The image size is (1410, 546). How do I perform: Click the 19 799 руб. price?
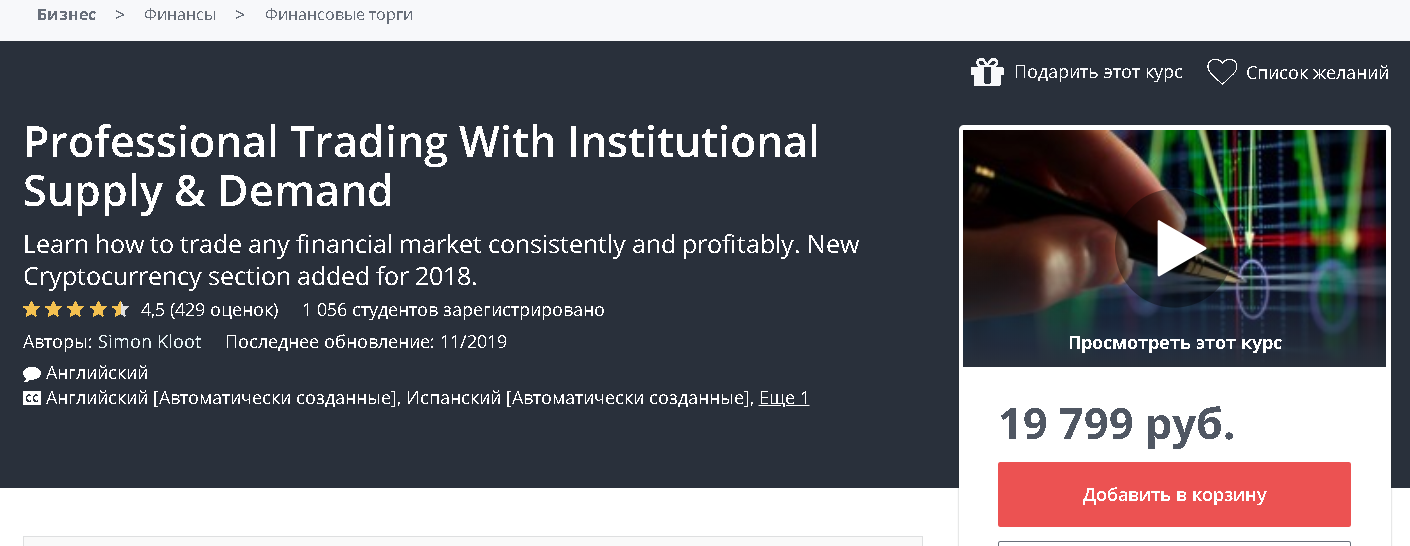[x=1116, y=424]
